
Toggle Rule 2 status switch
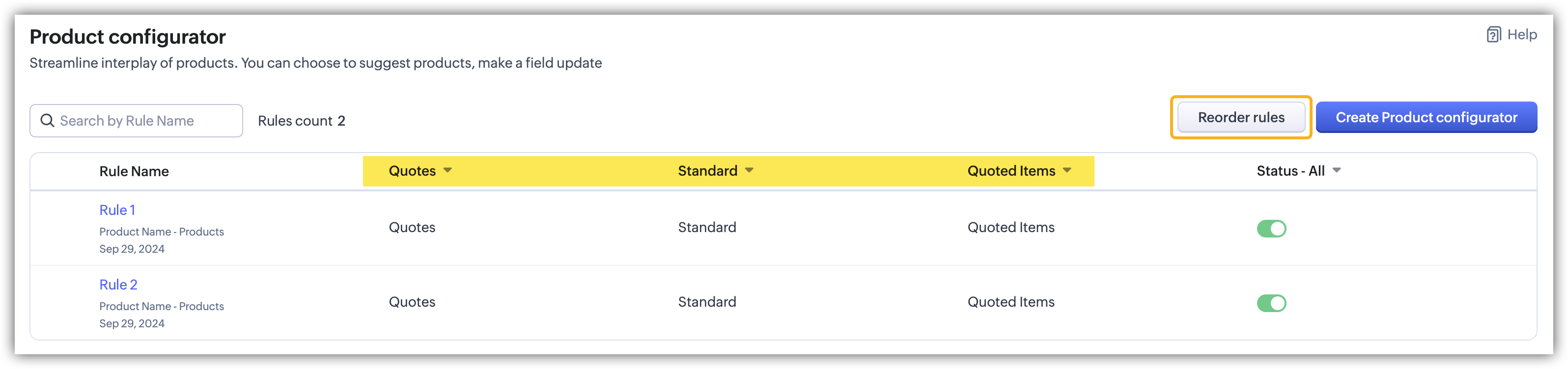1271,303
